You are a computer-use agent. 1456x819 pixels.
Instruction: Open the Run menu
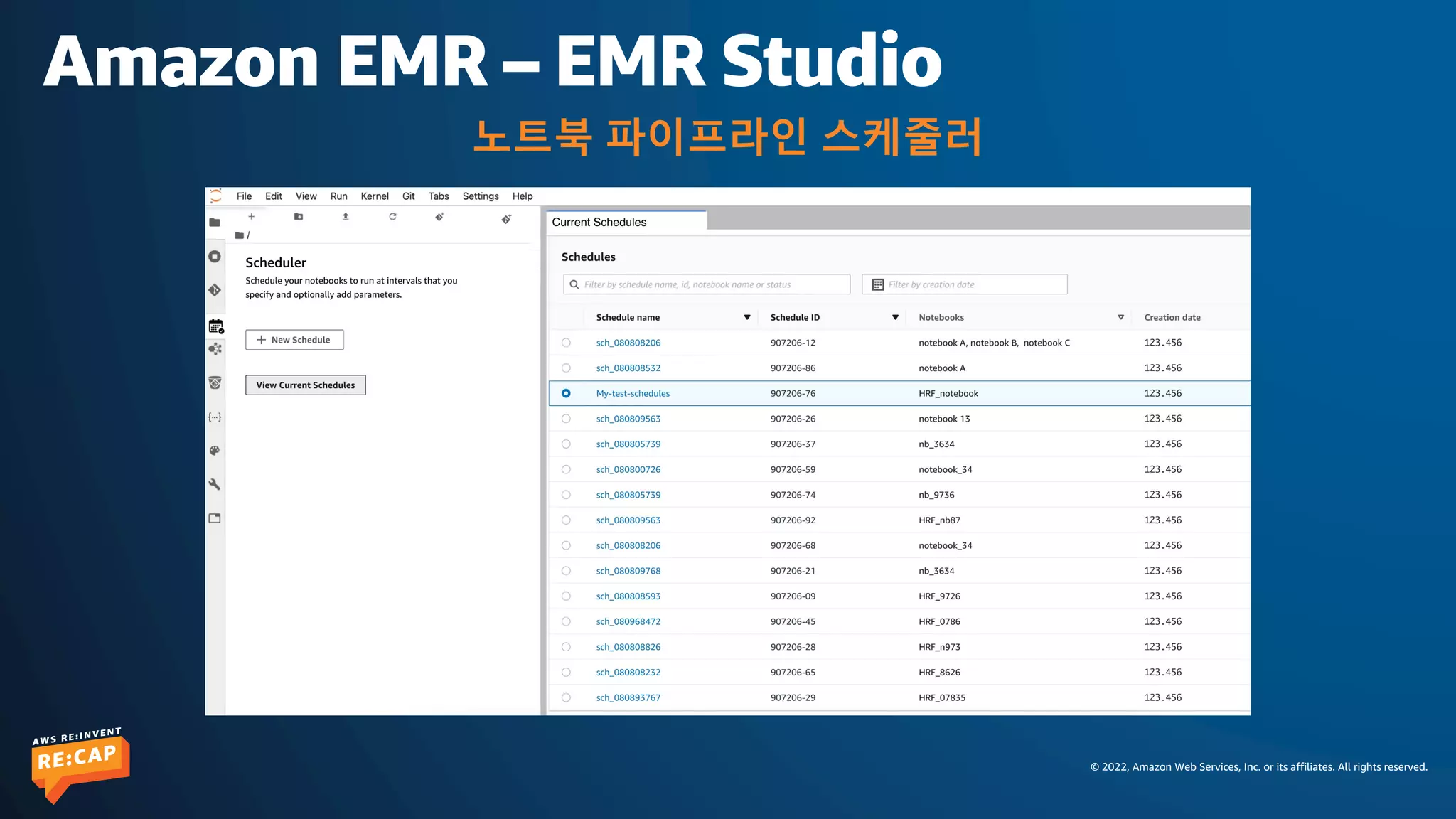tap(339, 196)
